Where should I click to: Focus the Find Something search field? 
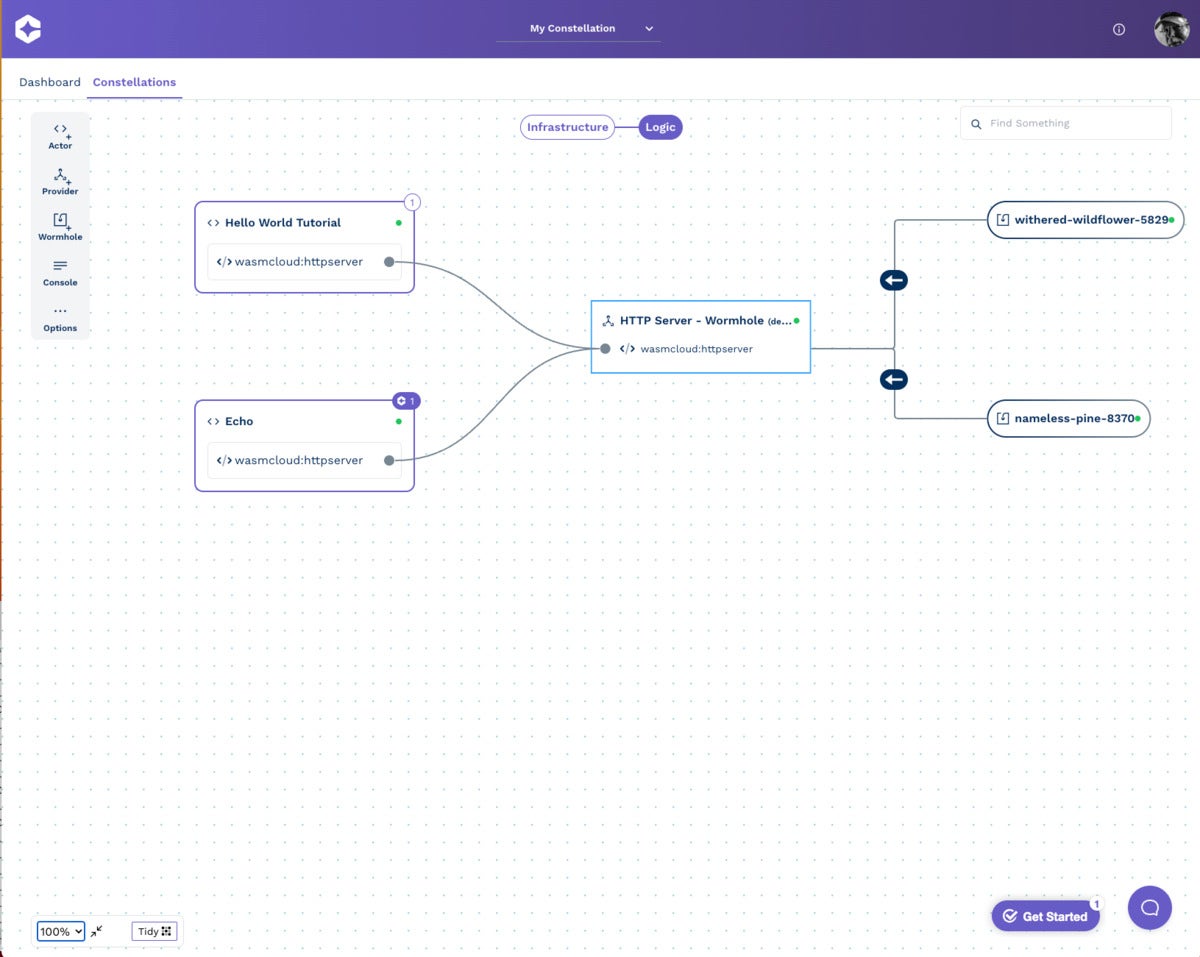(1065, 123)
